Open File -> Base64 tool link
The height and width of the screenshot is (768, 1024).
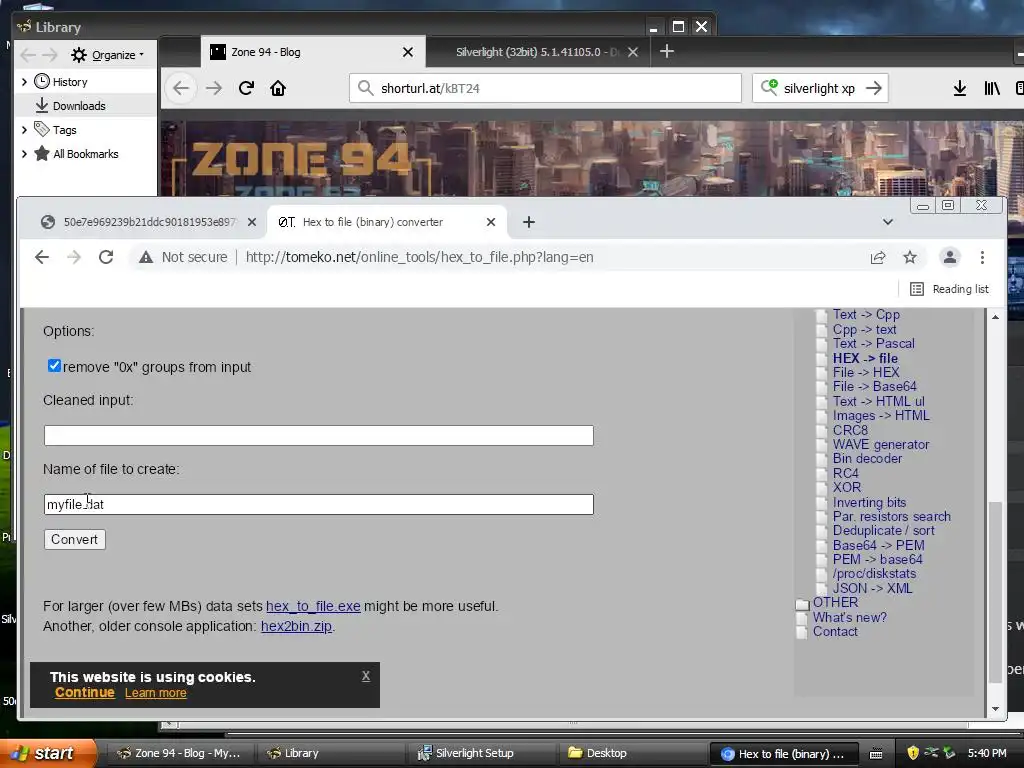(874, 387)
